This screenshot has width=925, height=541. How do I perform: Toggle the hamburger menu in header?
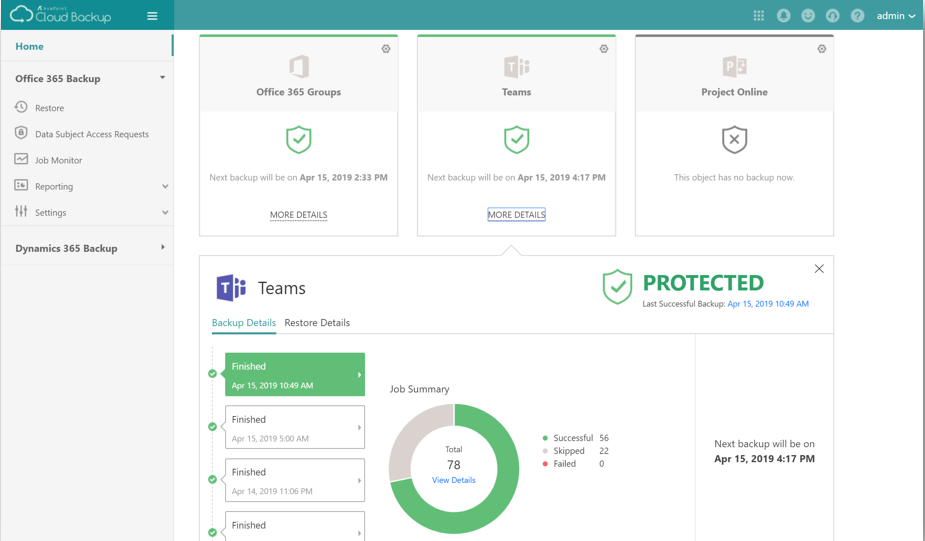152,16
